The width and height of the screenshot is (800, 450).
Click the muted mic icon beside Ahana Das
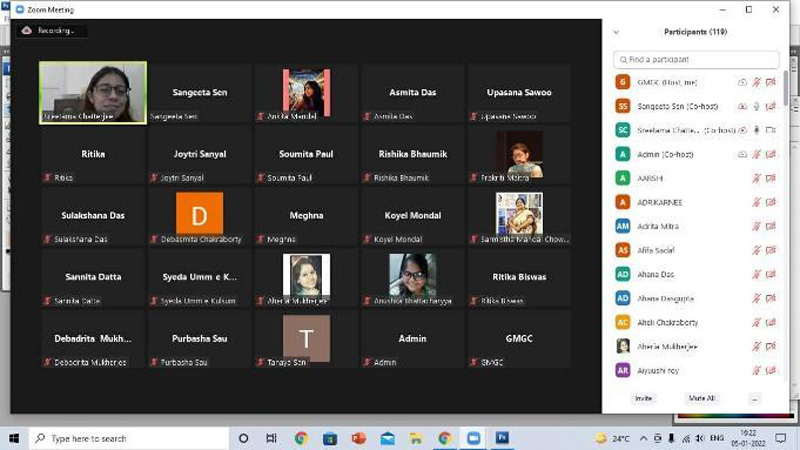(x=756, y=274)
